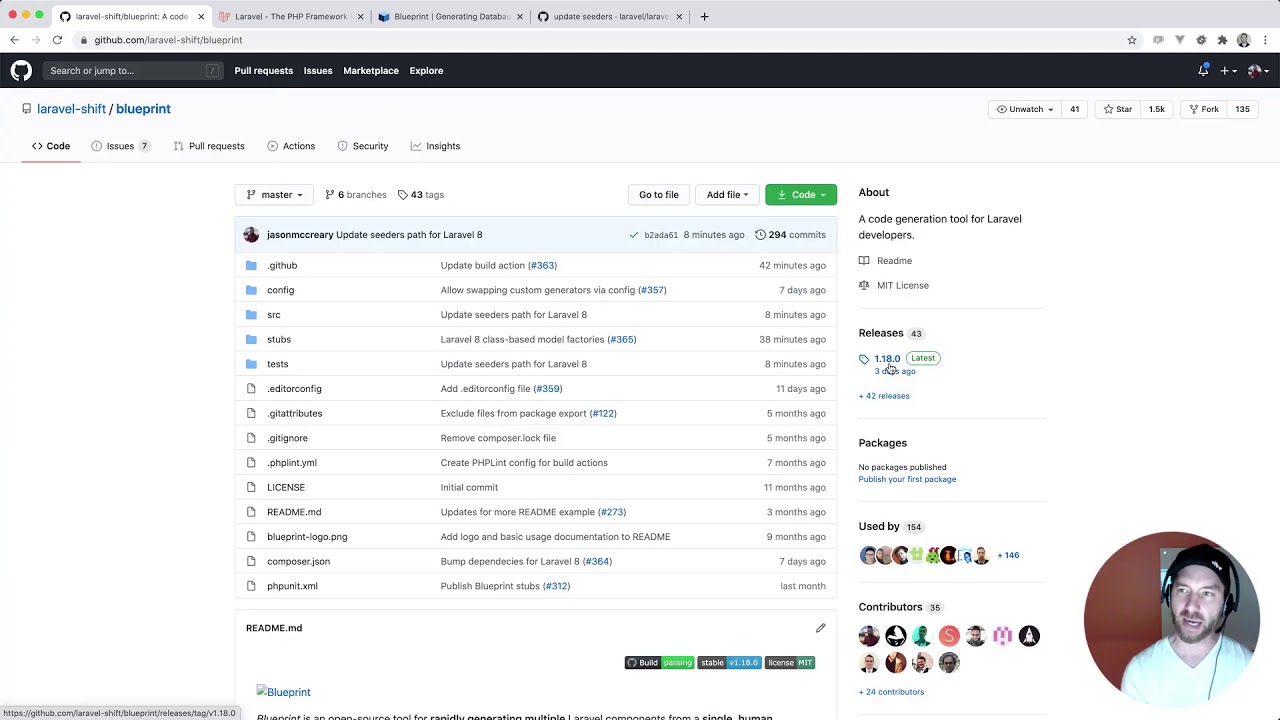Open the user profile avatar menu
Viewport: 1280px width, 720px height.
[x=1258, y=71]
